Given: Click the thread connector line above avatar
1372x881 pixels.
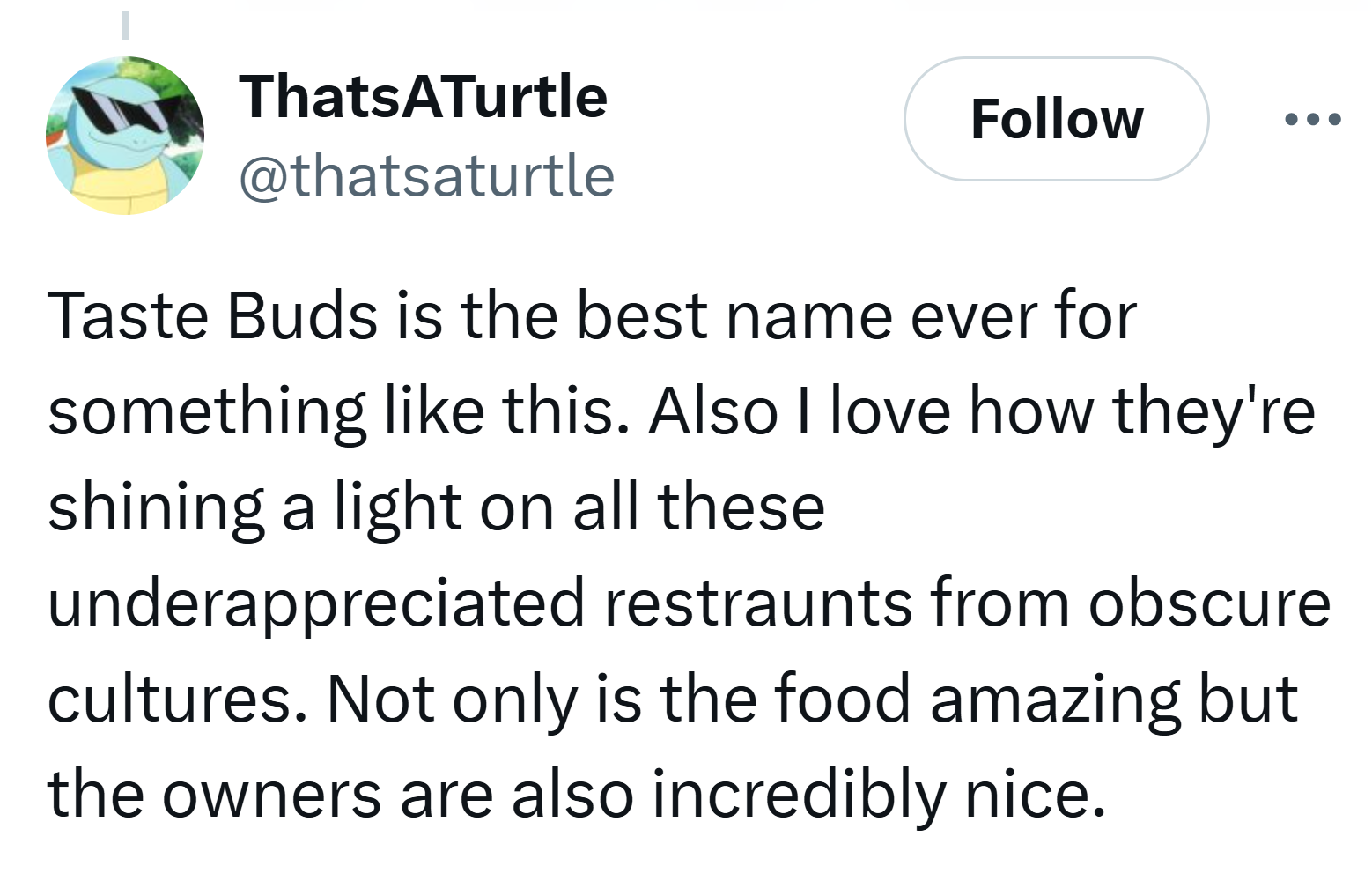Looking at the screenshot, I should coord(125,24).
